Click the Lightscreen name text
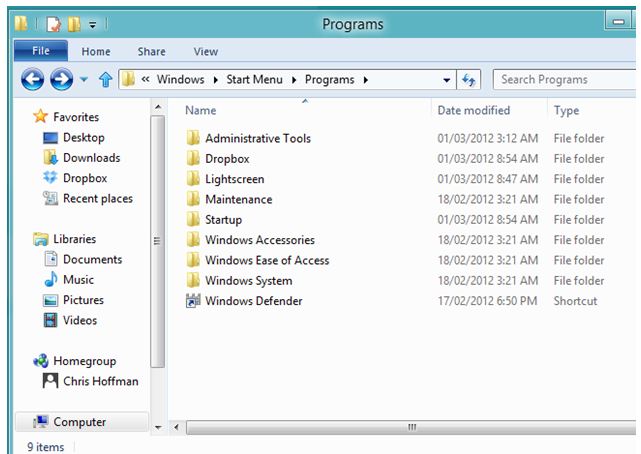This screenshot has width=641, height=454. (x=235, y=179)
